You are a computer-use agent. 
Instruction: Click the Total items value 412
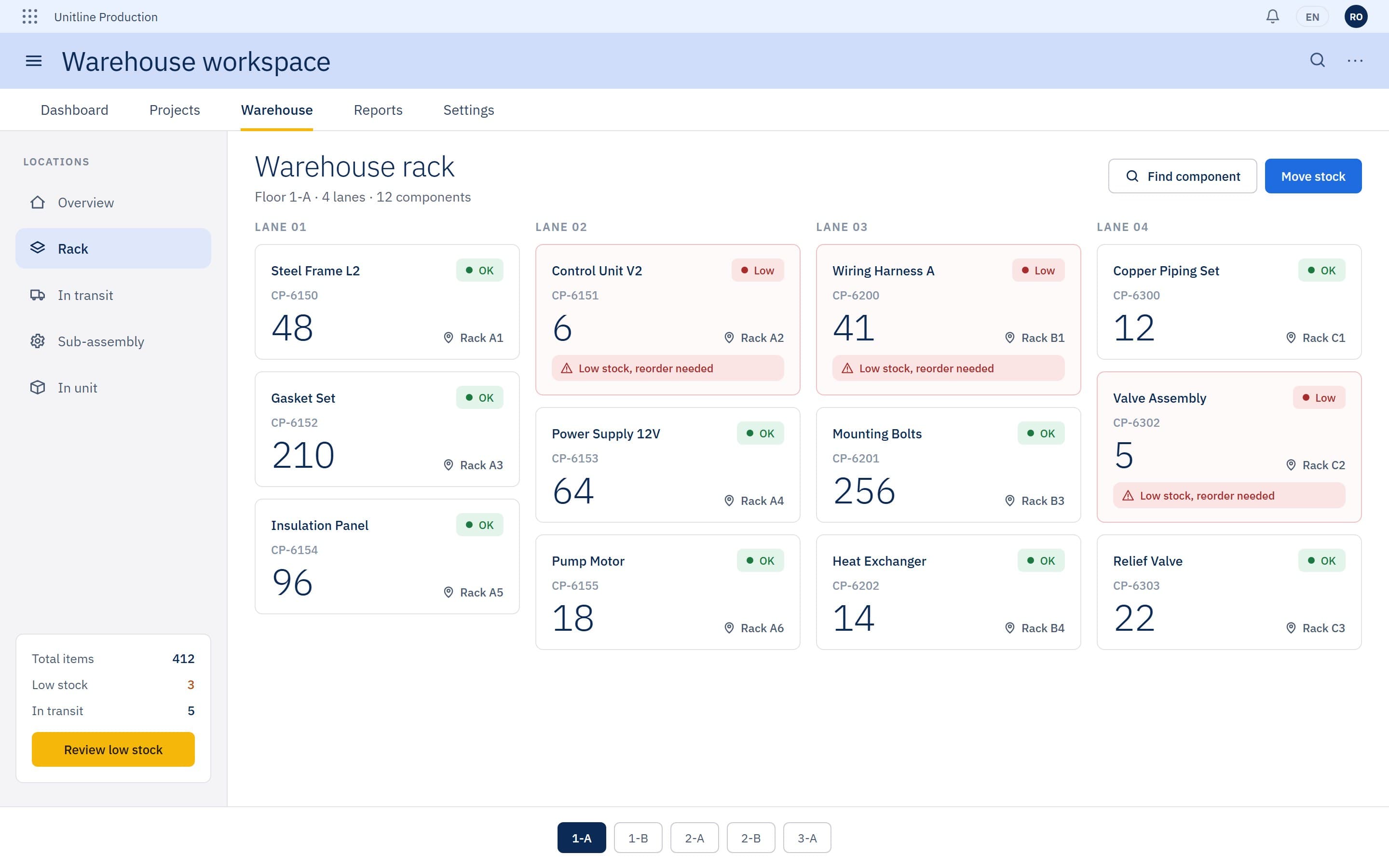click(x=183, y=658)
